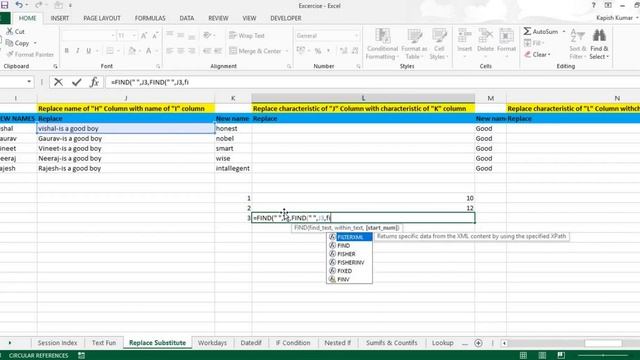Switch to Normal view icon in status bar

tap(523, 356)
